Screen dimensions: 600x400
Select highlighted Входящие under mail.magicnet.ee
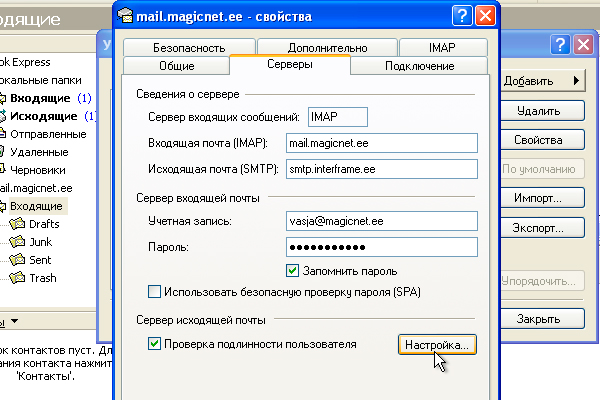[x=36, y=206]
